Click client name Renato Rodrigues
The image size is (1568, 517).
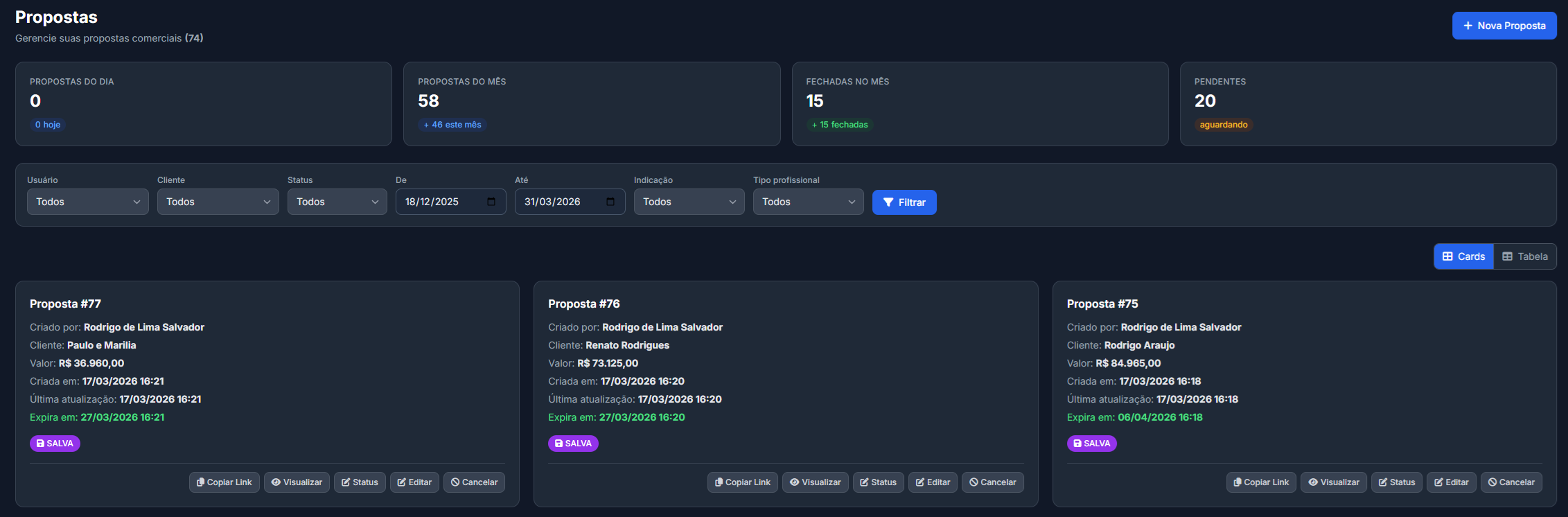628,345
